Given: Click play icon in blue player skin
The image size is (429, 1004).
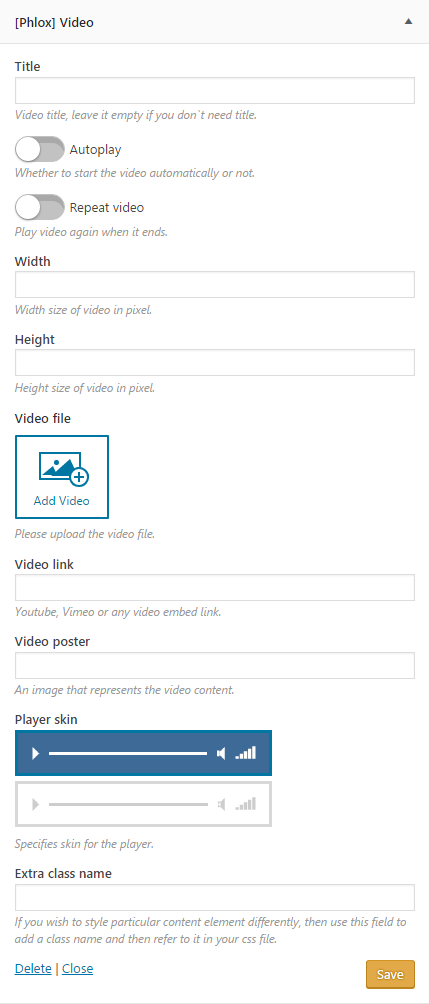Looking at the screenshot, I should pos(36,753).
